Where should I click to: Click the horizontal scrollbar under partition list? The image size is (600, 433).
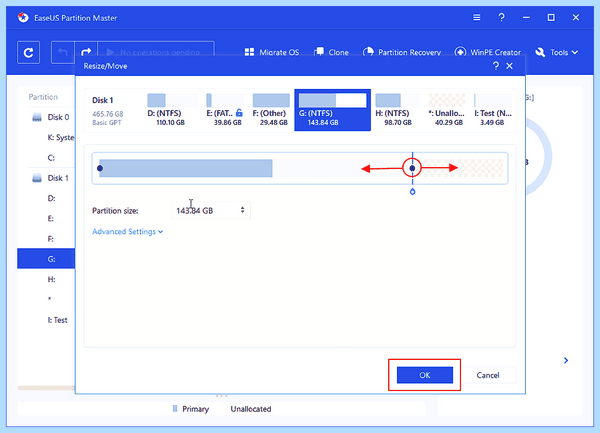tap(46, 388)
